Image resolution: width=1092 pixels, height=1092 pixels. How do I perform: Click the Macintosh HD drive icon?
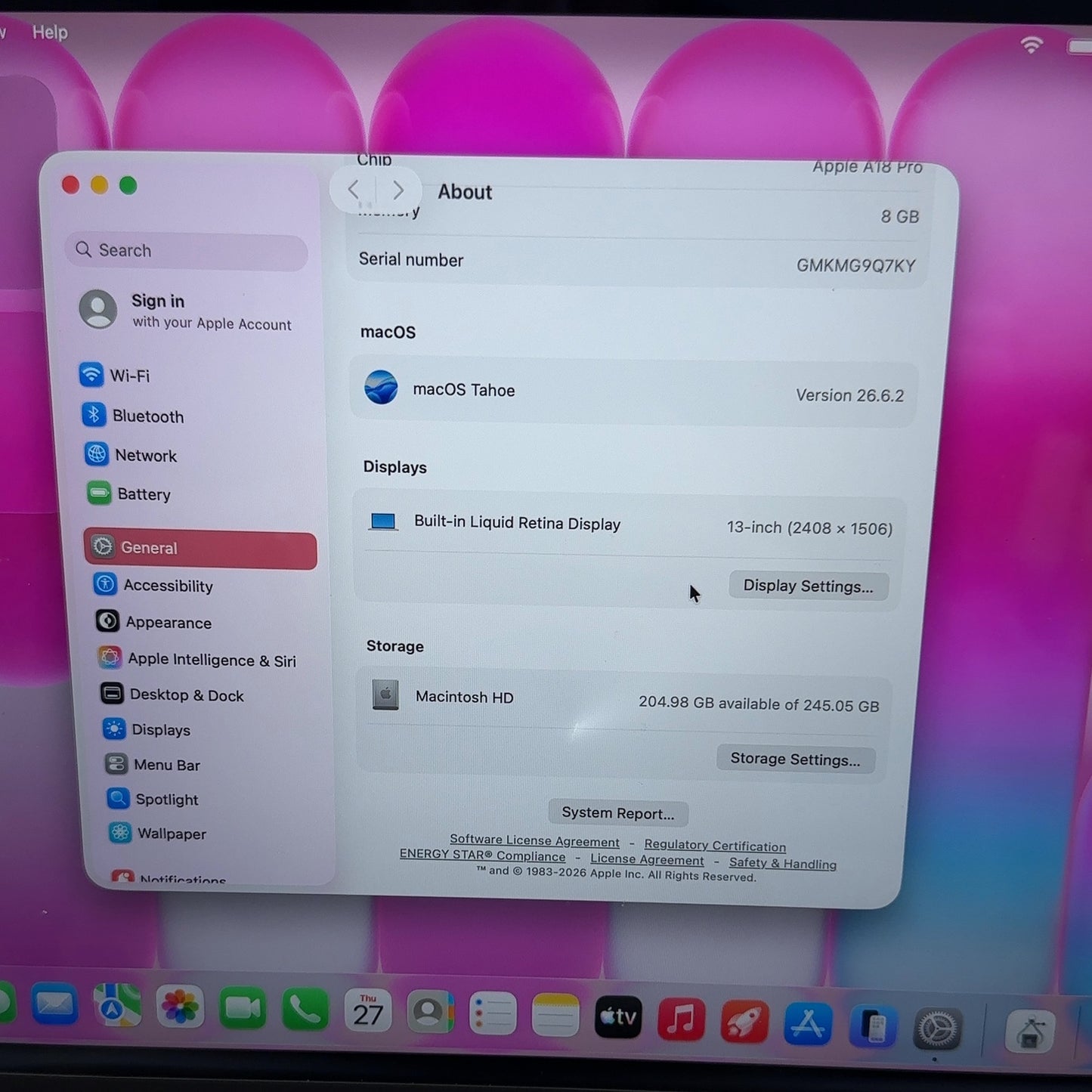[x=385, y=694]
